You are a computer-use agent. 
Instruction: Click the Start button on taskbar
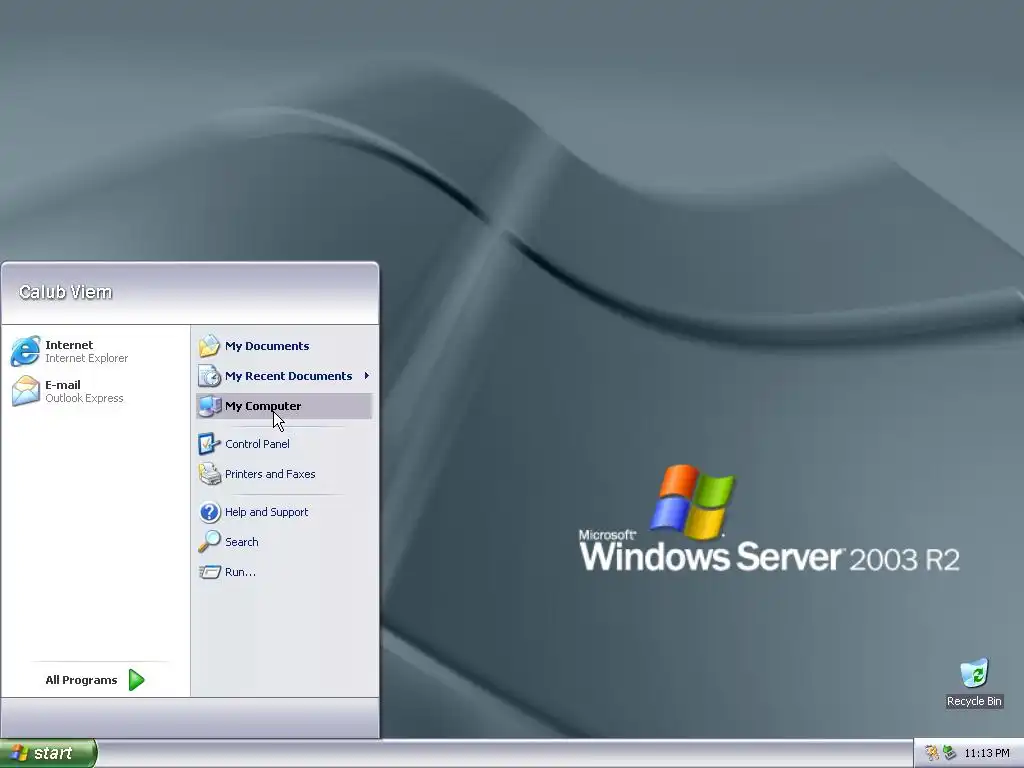click(x=48, y=753)
